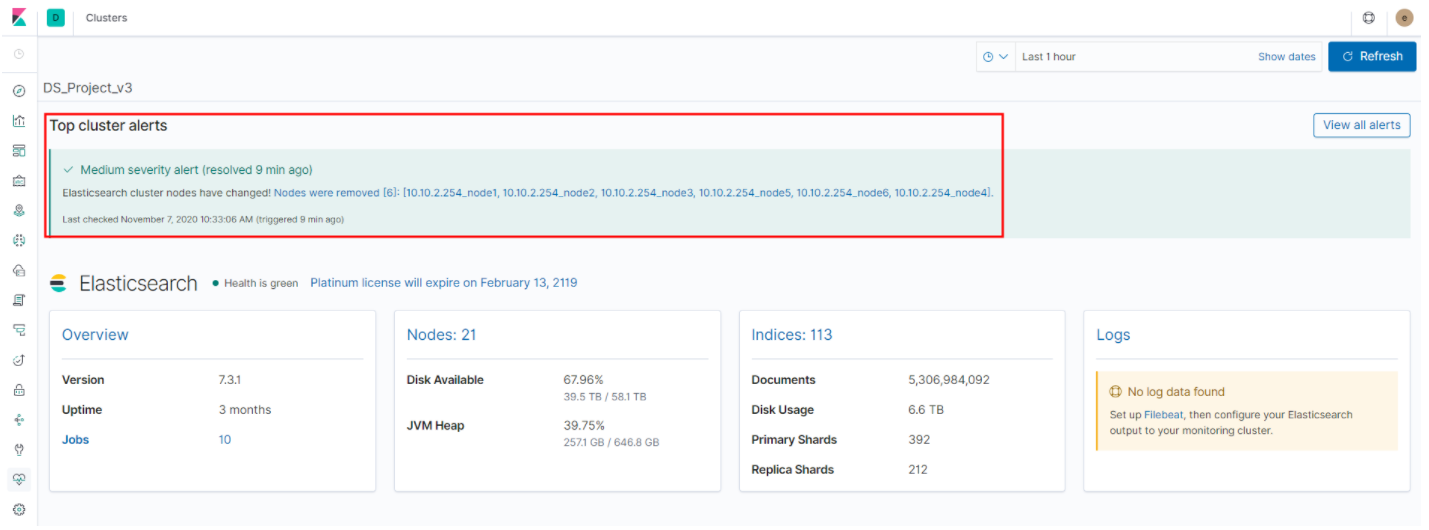Viewport: 1429px width, 530px height.
Task: Click Show dates link
Action: [x=1287, y=57]
